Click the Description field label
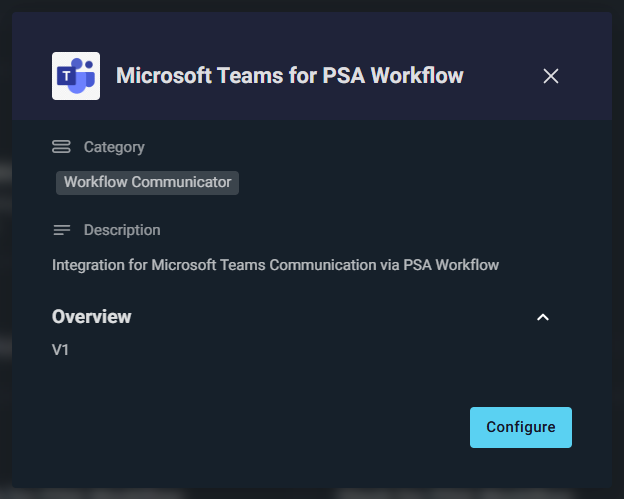This screenshot has width=624, height=499. pos(122,230)
